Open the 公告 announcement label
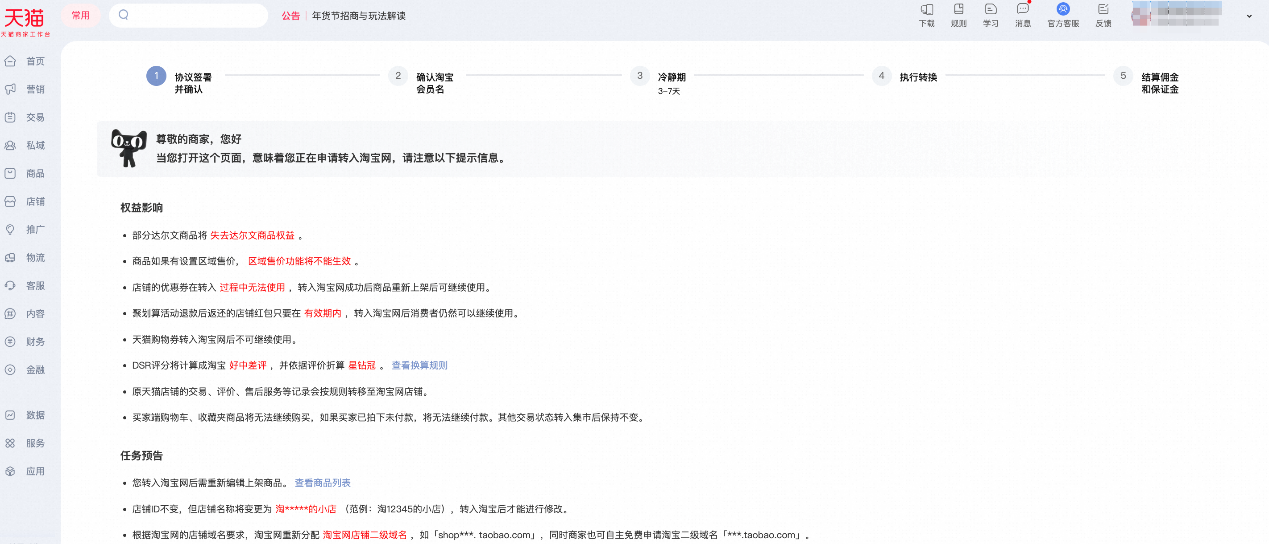 (291, 16)
